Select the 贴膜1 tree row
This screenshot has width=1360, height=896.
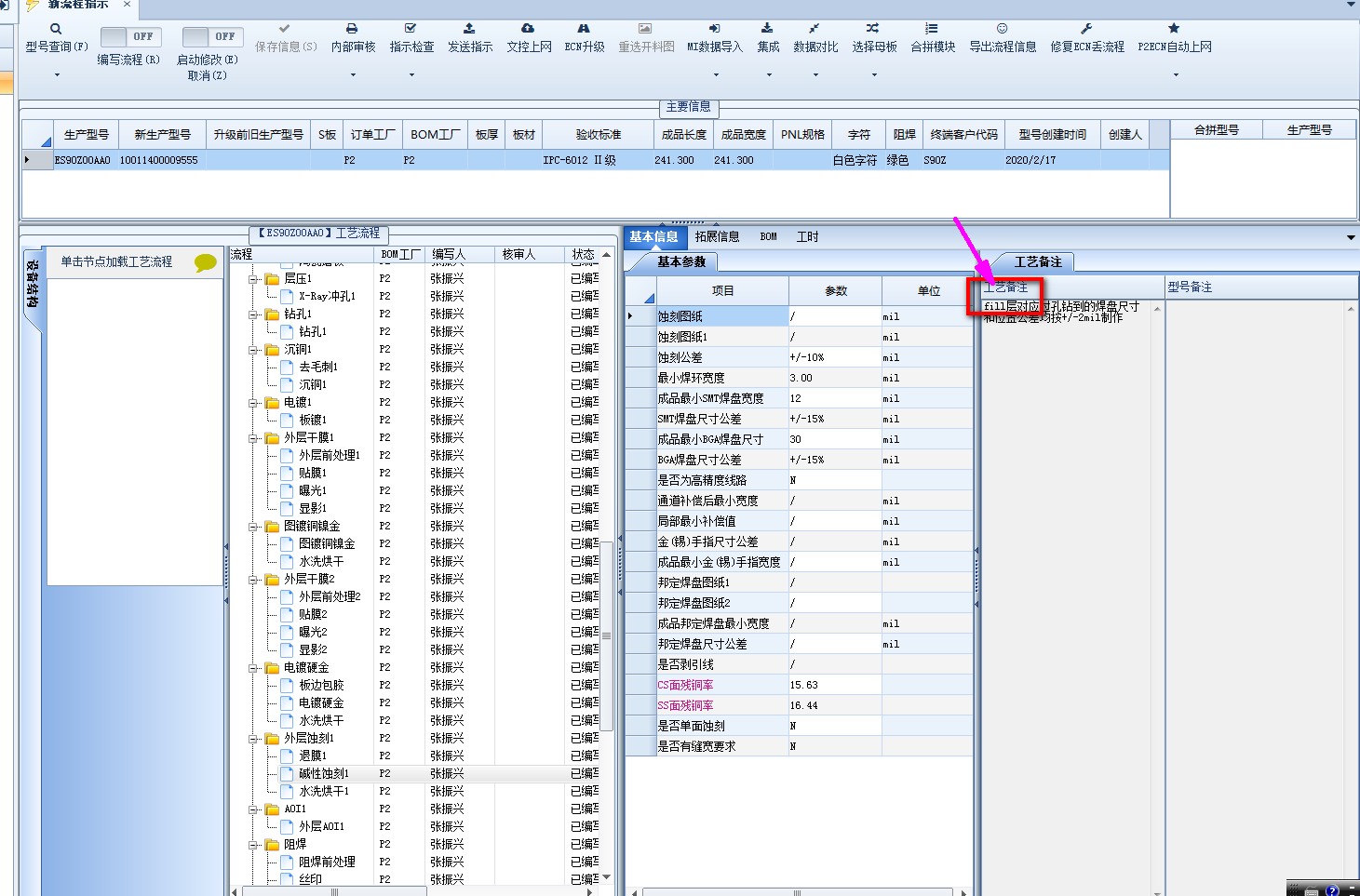click(313, 473)
